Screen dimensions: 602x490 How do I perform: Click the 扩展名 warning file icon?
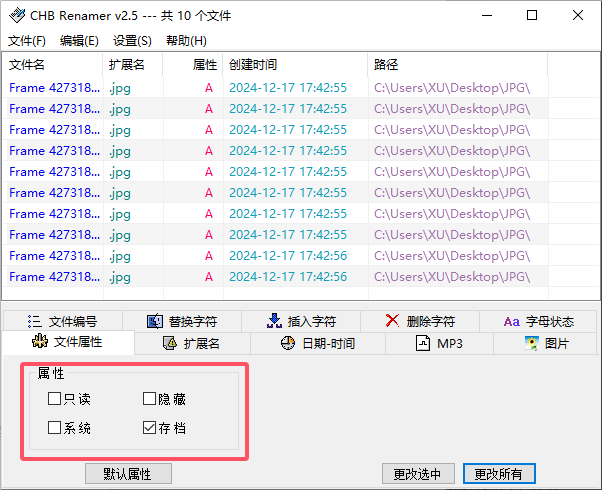coord(170,343)
